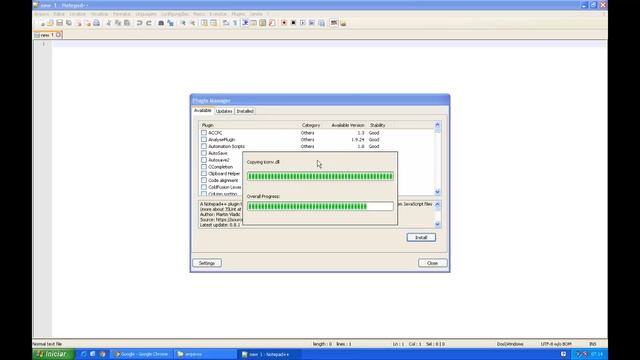Click the Close All toolbar icon
The image size is (640, 360).
[x=87, y=23]
